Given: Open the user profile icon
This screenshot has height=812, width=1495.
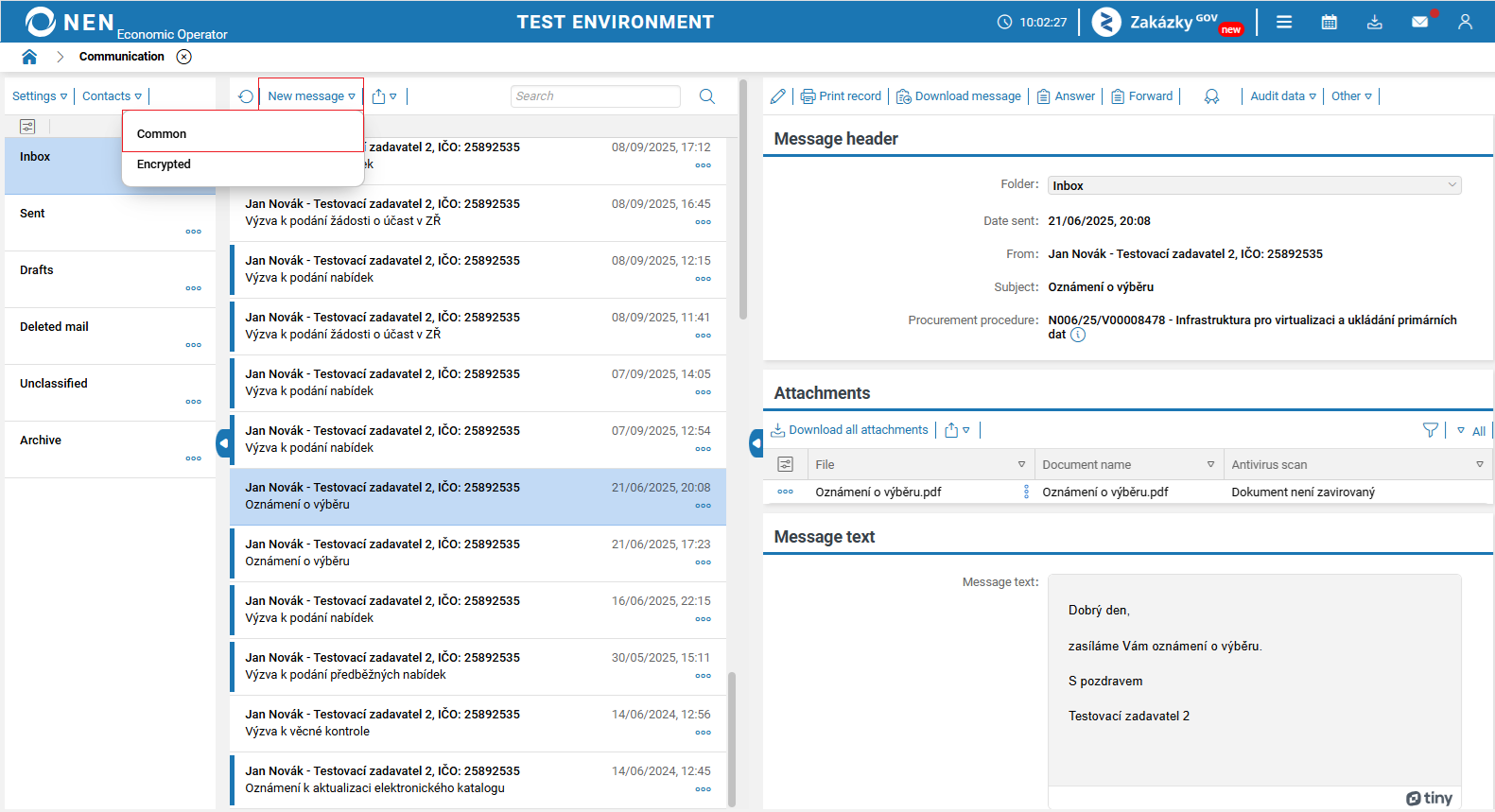Looking at the screenshot, I should coord(1465,22).
